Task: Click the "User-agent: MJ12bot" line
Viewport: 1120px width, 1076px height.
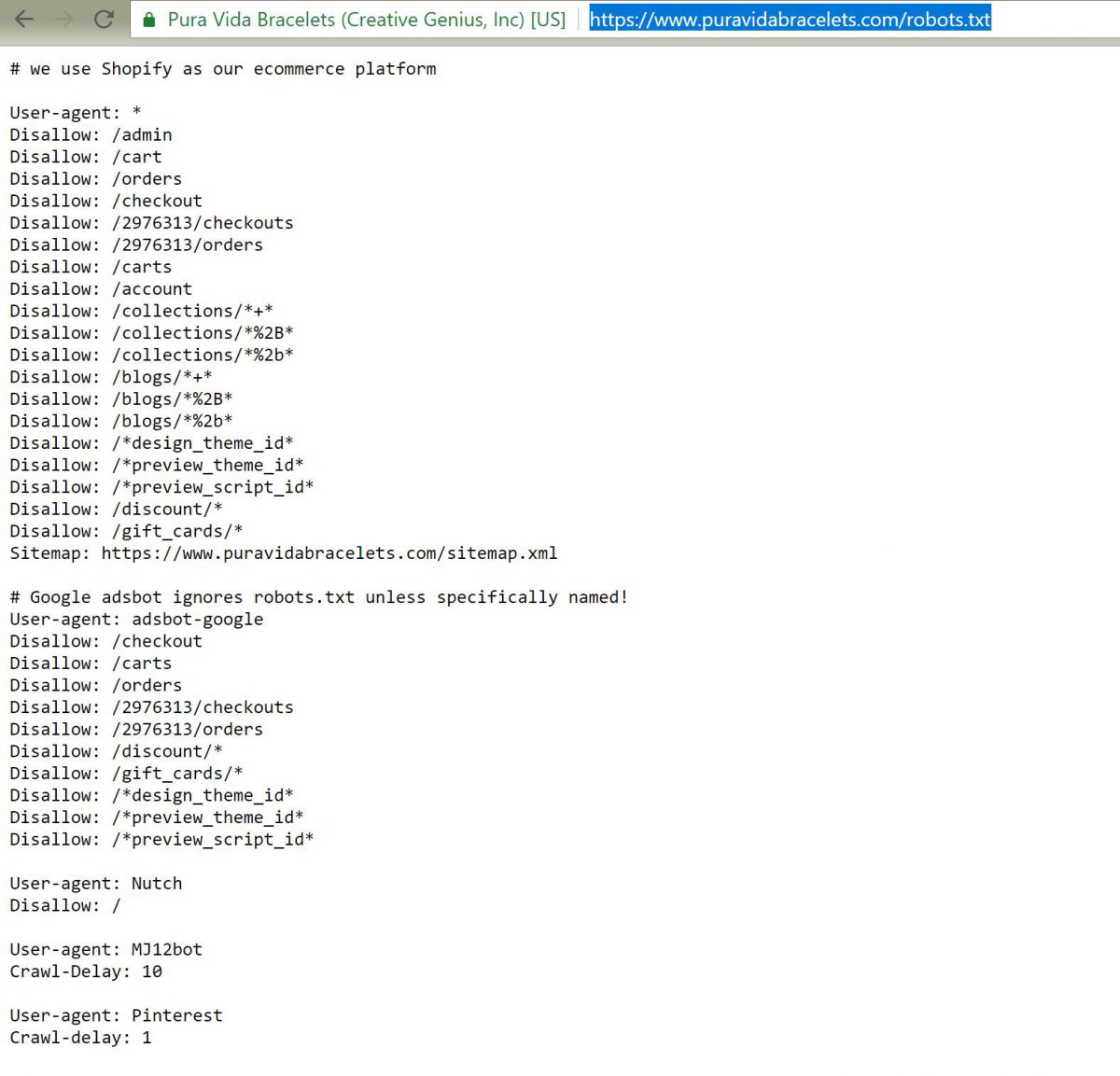Action: 105,950
